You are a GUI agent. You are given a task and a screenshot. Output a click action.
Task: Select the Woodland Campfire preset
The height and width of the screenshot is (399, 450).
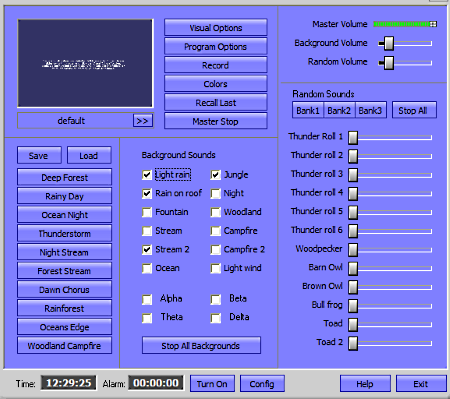coord(64,345)
